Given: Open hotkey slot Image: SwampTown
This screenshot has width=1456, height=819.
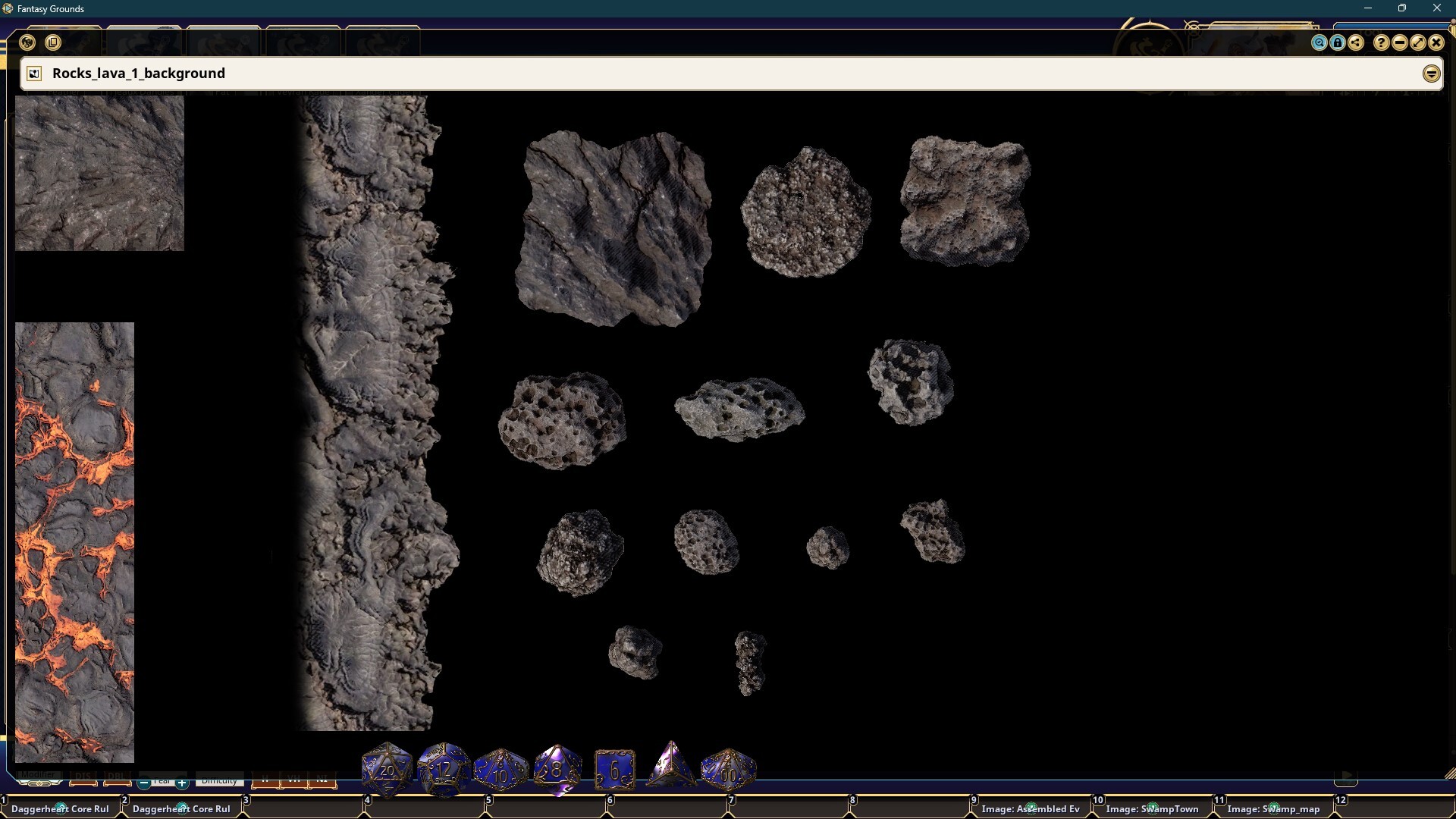Looking at the screenshot, I should (1151, 808).
